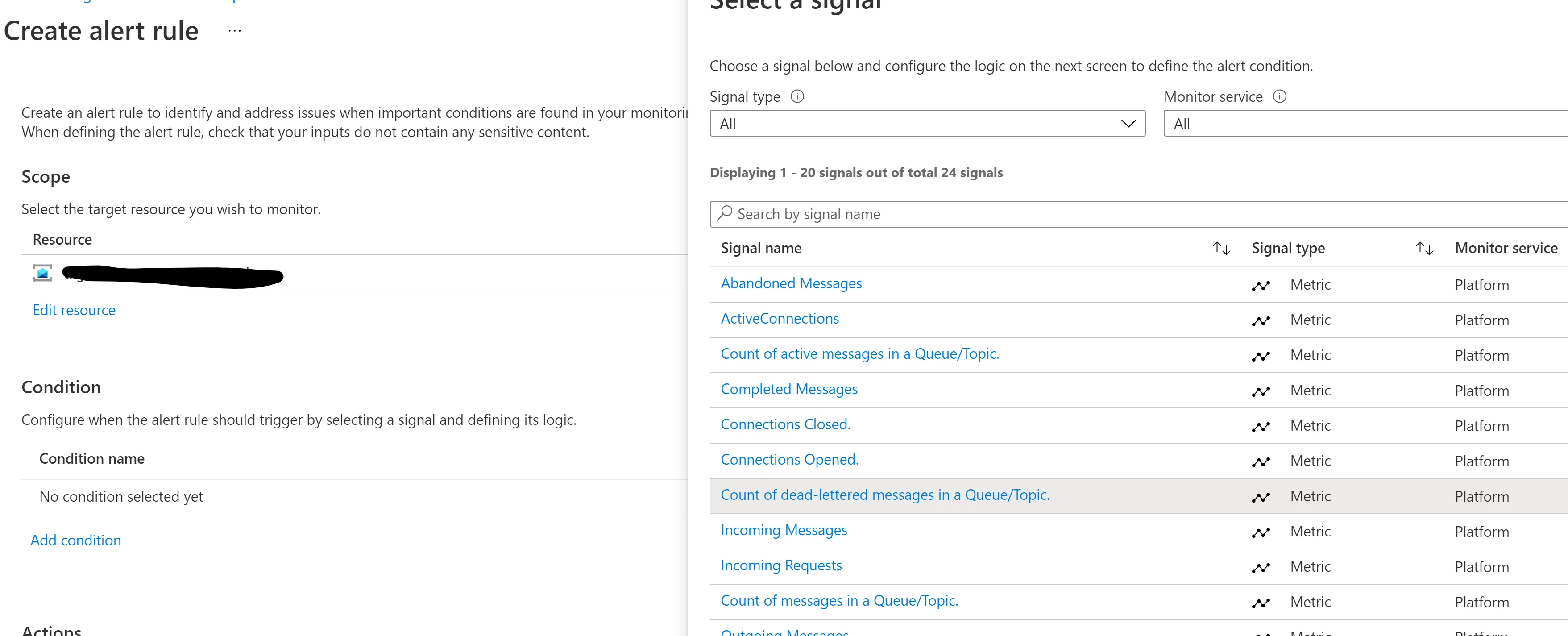This screenshot has width=1568, height=636.
Task: Click the metric icon in Abandoned Messages row
Action: point(1261,286)
